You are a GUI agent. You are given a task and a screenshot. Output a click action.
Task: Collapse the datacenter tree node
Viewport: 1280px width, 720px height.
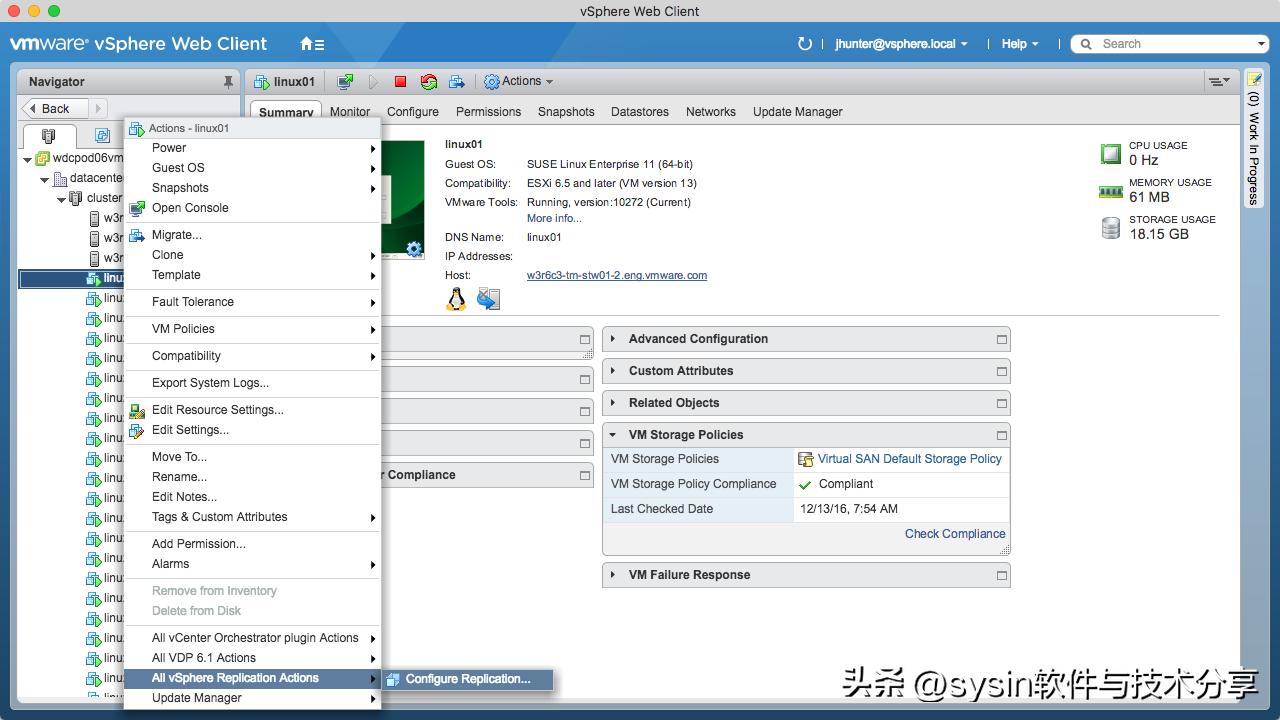coord(45,179)
